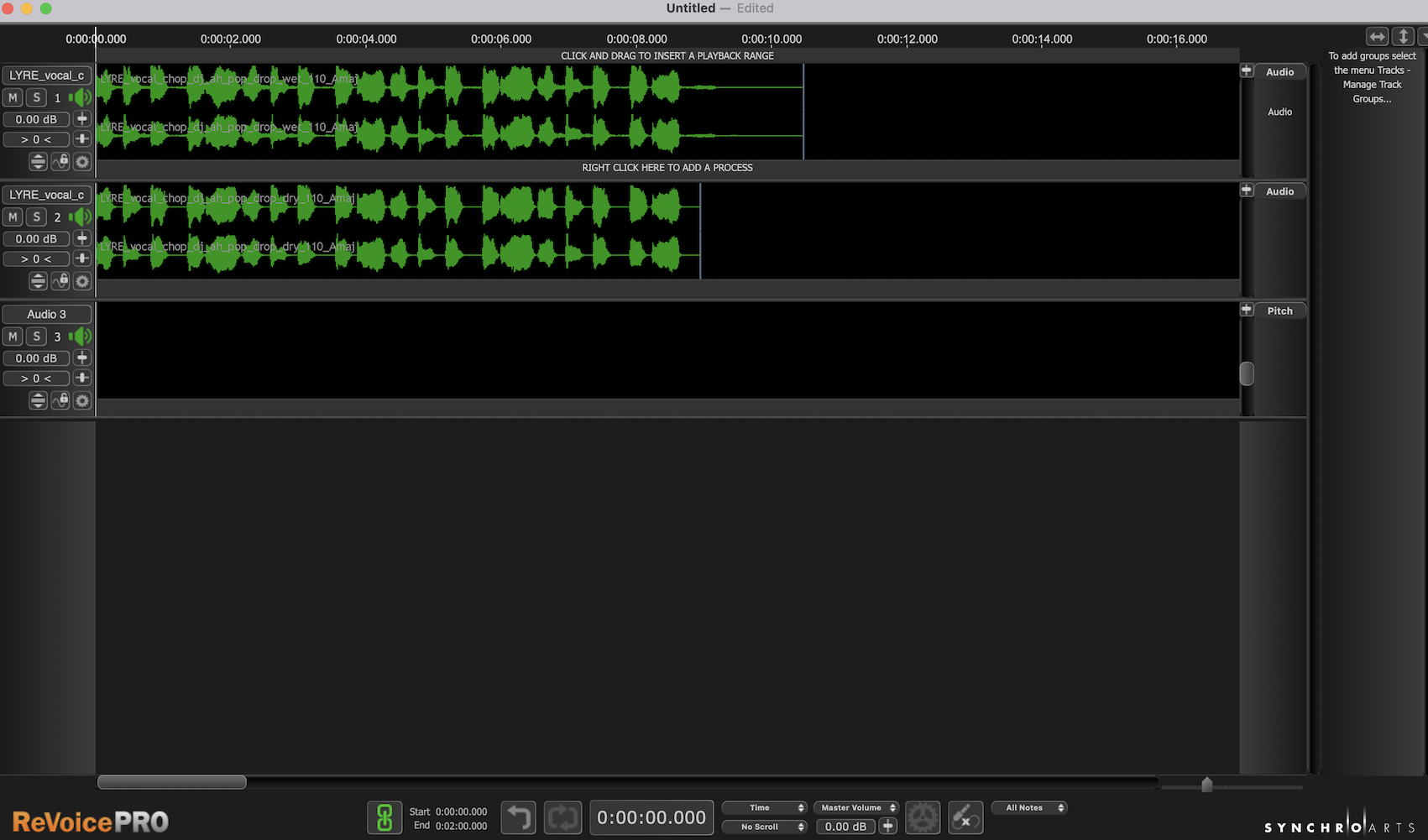Open track 2 pan slider icon
This screenshot has height=840, width=1428.
pyautogui.click(x=82, y=258)
